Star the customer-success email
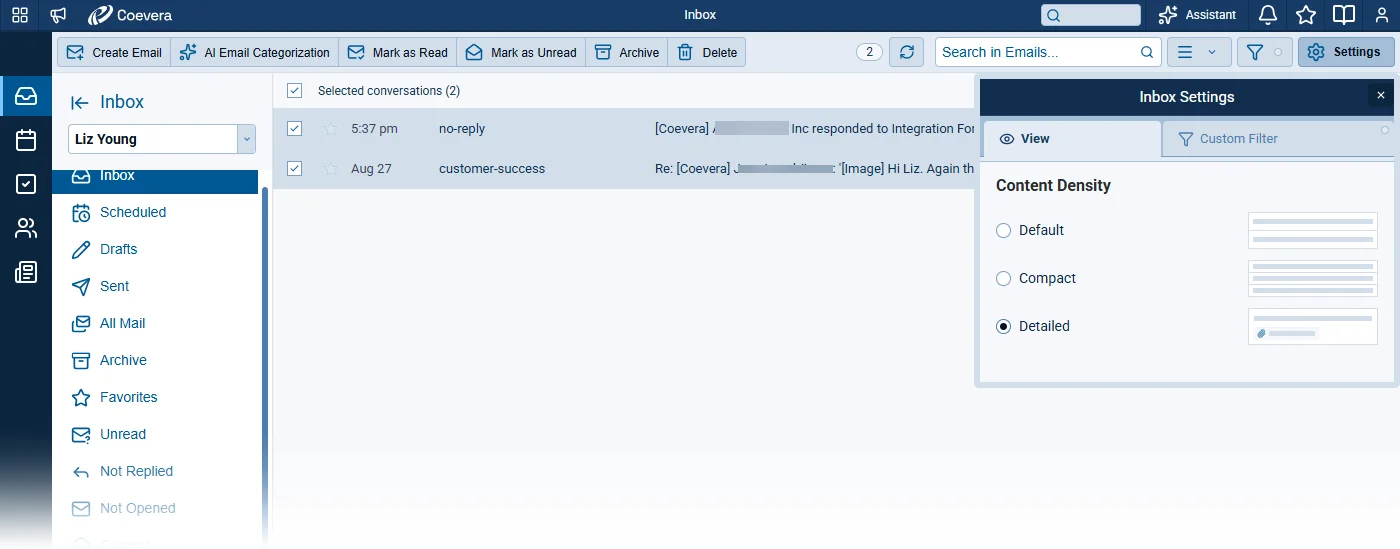This screenshot has height=549, width=1400. click(331, 169)
